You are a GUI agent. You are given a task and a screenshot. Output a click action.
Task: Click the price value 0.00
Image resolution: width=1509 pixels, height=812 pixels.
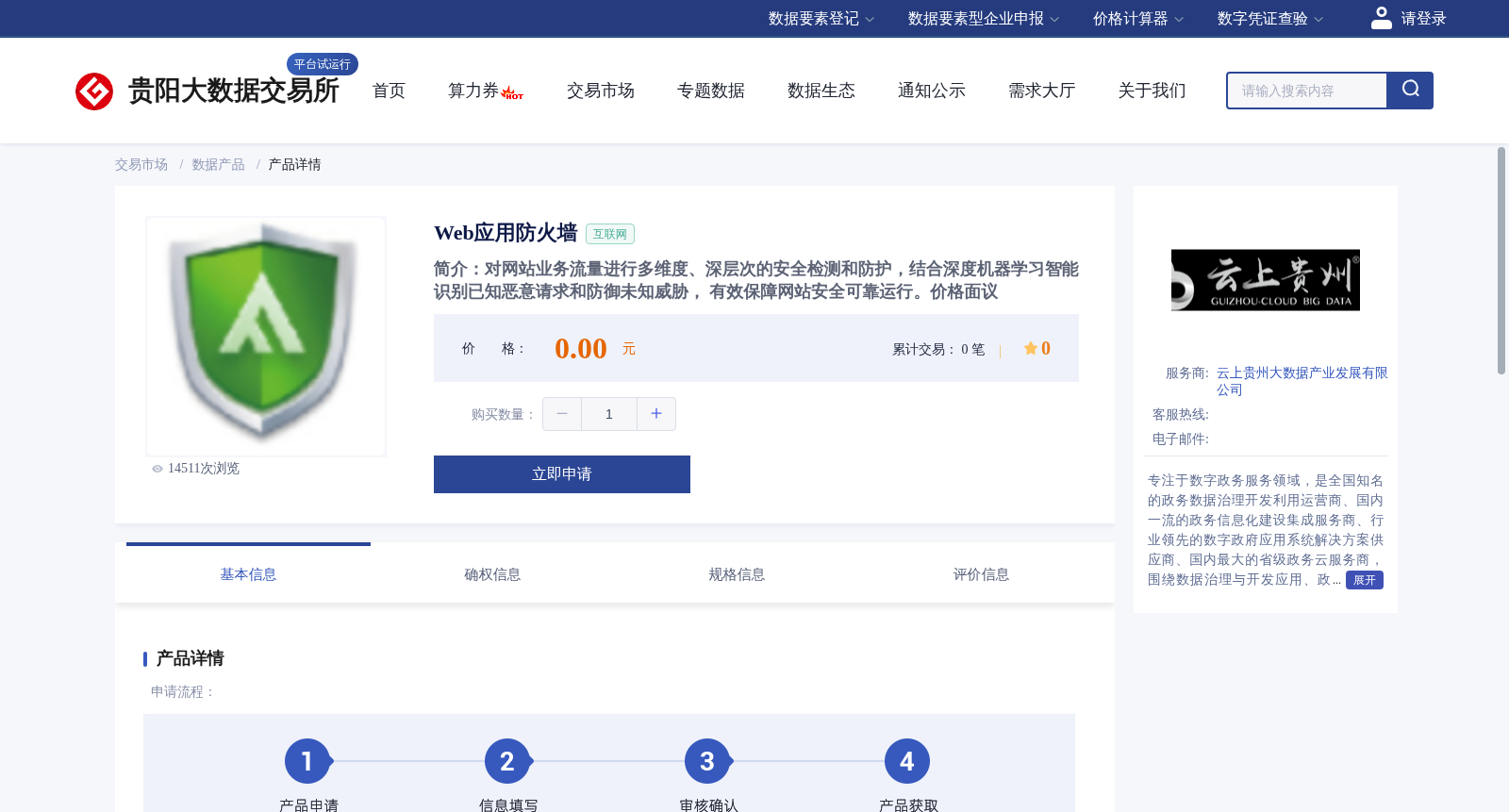[581, 349]
